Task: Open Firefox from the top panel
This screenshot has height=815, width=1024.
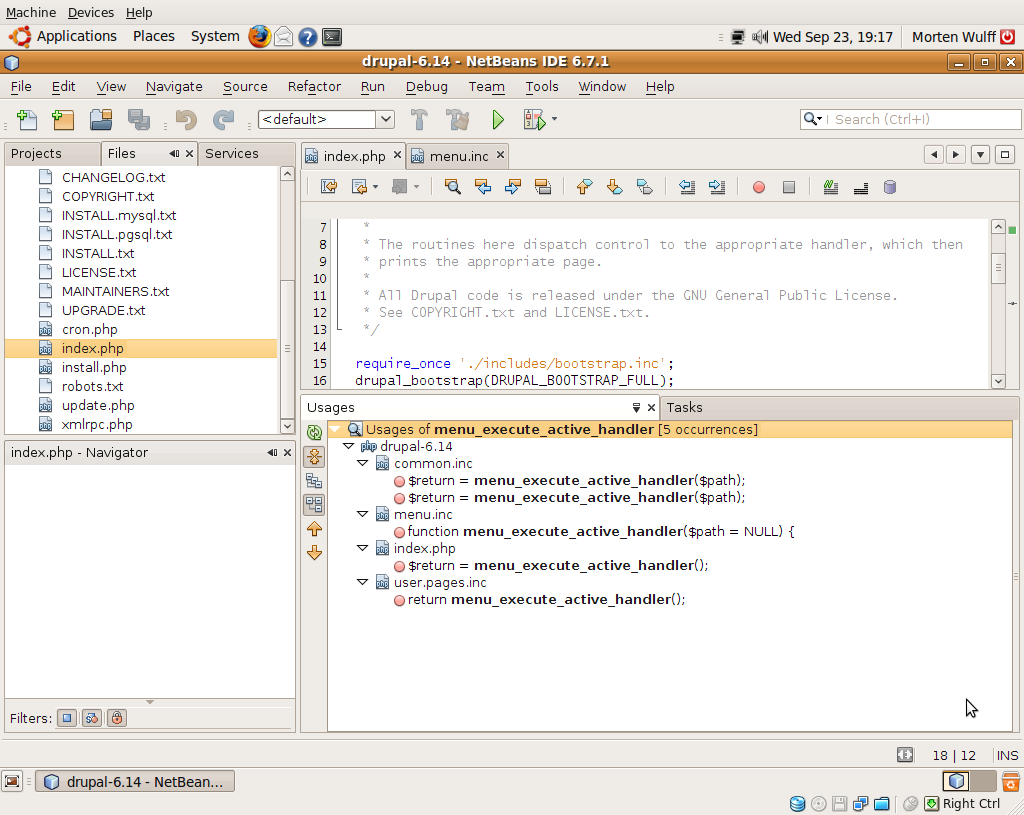Action: pyautogui.click(x=260, y=37)
